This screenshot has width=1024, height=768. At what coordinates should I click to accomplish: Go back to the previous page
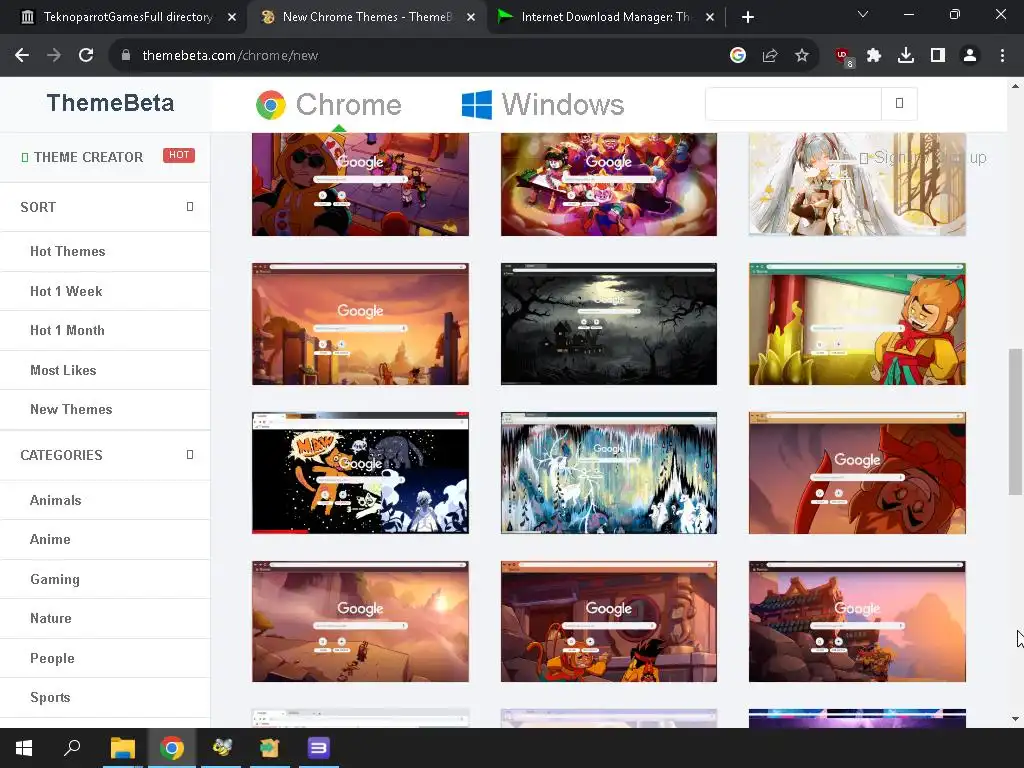point(22,56)
